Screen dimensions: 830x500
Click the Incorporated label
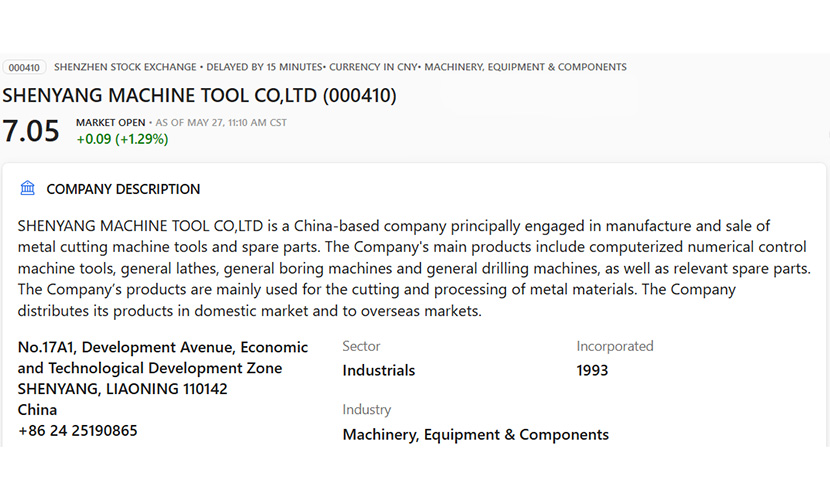(615, 346)
